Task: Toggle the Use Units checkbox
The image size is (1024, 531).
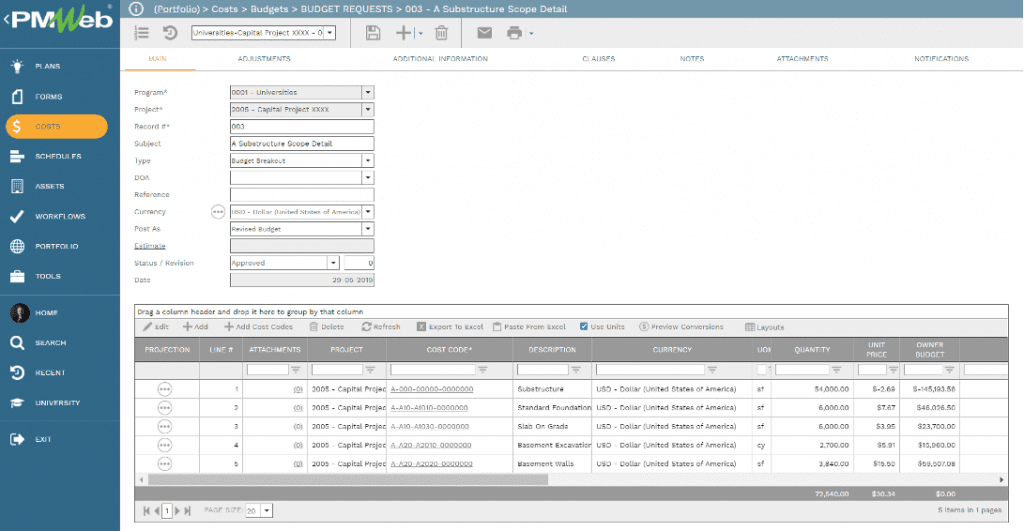Action: pyautogui.click(x=584, y=327)
